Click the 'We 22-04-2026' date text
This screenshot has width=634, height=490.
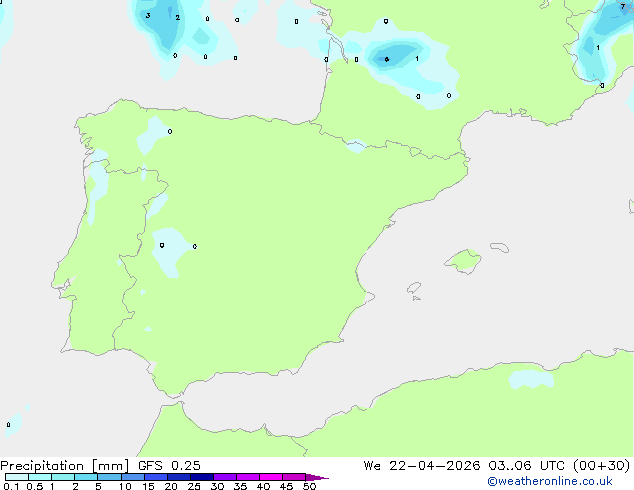pyautogui.click(x=422, y=466)
